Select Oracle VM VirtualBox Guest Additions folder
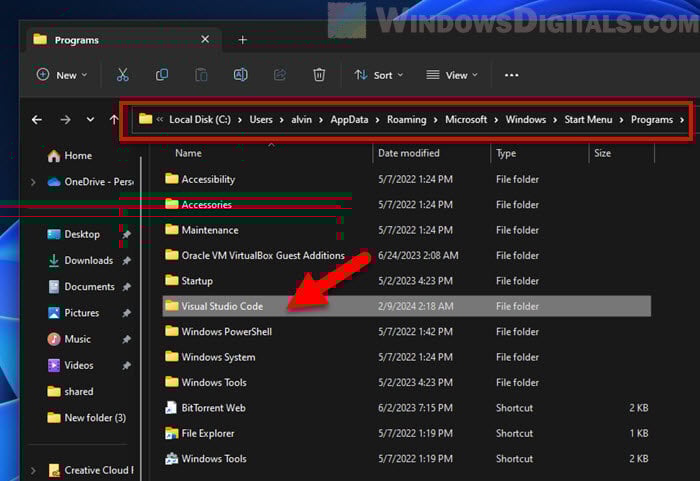This screenshot has width=700, height=481. click(406, 255)
